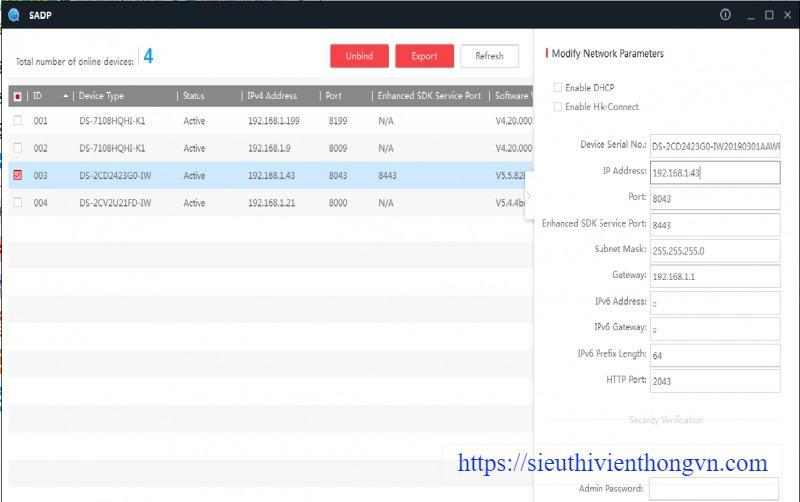Screen dimensions: 800x502
Task: Click the SADP application logo icon
Action: pyautogui.click(x=13, y=14)
